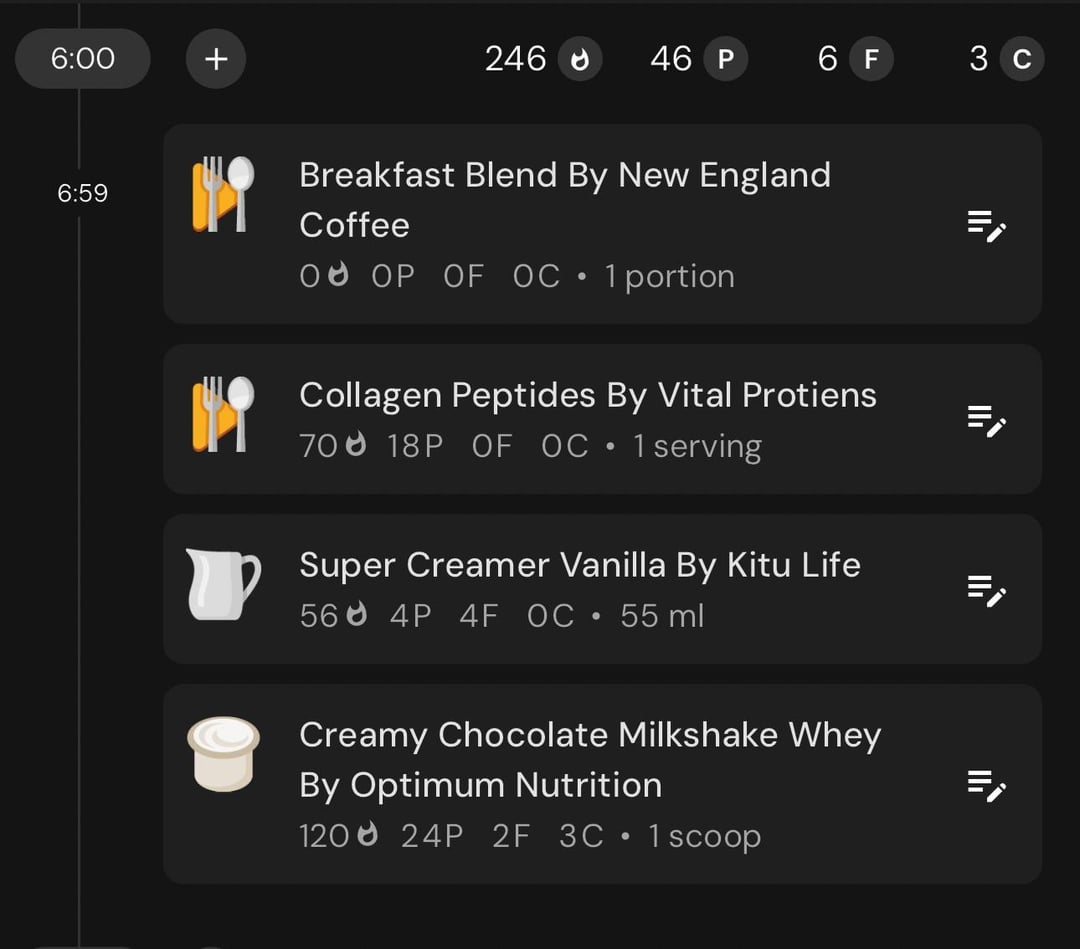This screenshot has height=949, width=1080.
Task: Edit the Super Creamer Vanilla entry
Action: tap(986, 591)
